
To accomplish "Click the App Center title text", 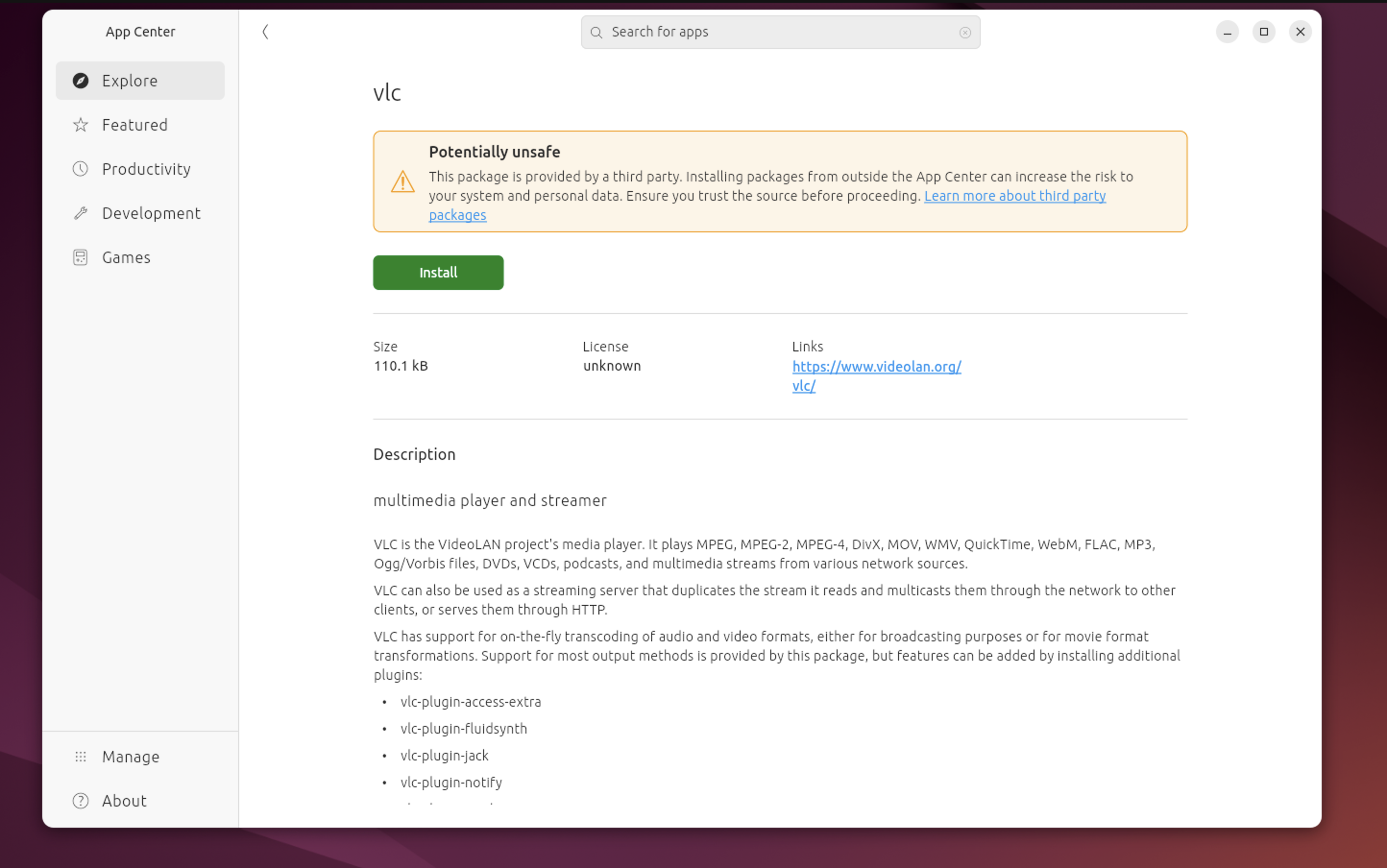I will pos(140,32).
